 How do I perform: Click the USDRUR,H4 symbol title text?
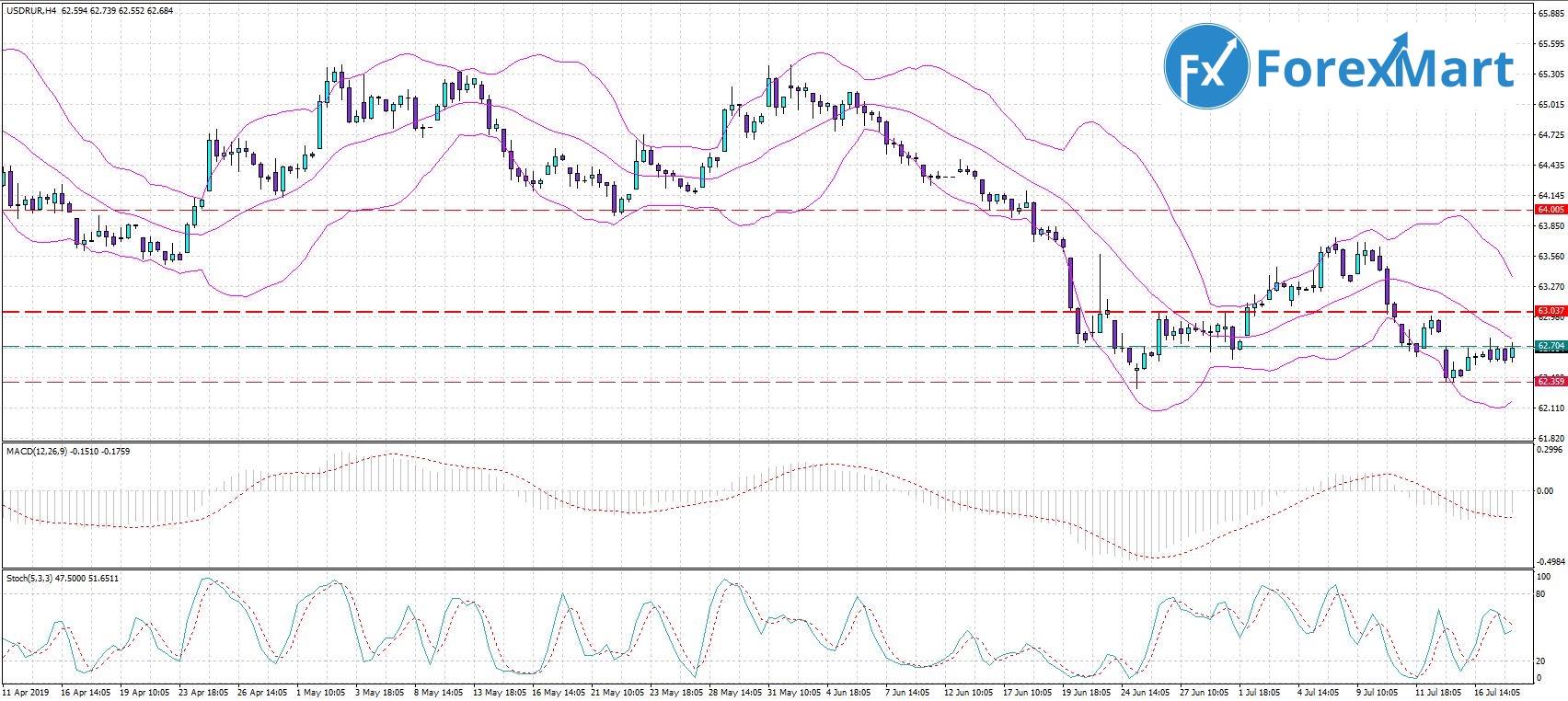point(31,11)
